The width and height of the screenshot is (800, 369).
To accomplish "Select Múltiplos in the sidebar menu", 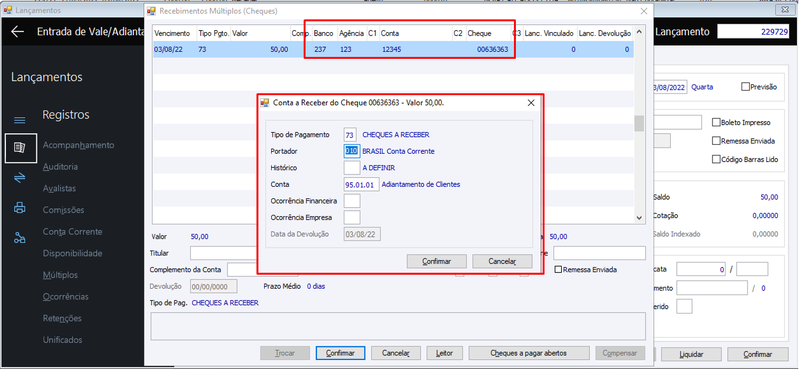I will point(60,275).
